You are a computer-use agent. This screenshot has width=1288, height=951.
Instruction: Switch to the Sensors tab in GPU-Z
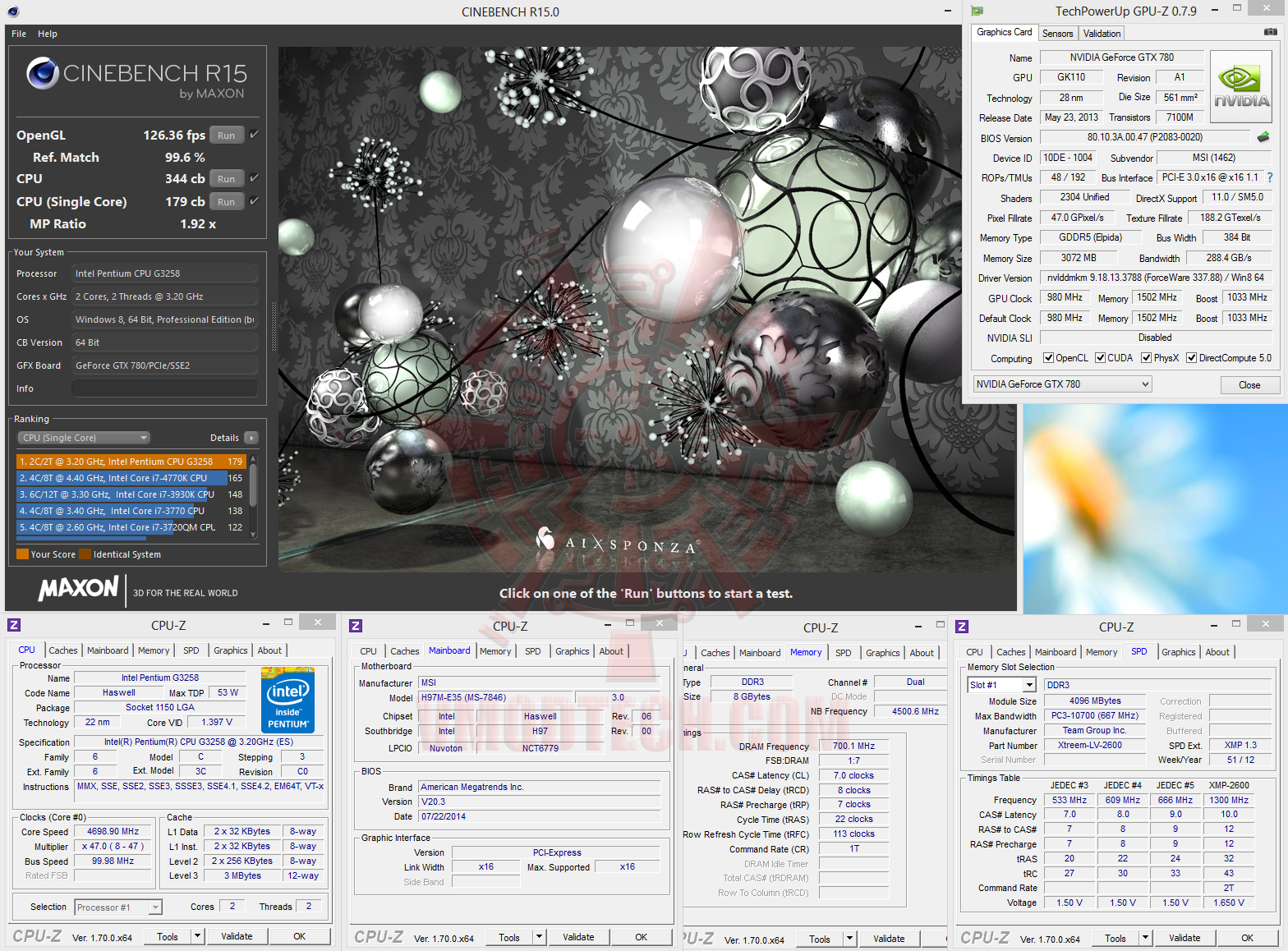tap(1057, 34)
